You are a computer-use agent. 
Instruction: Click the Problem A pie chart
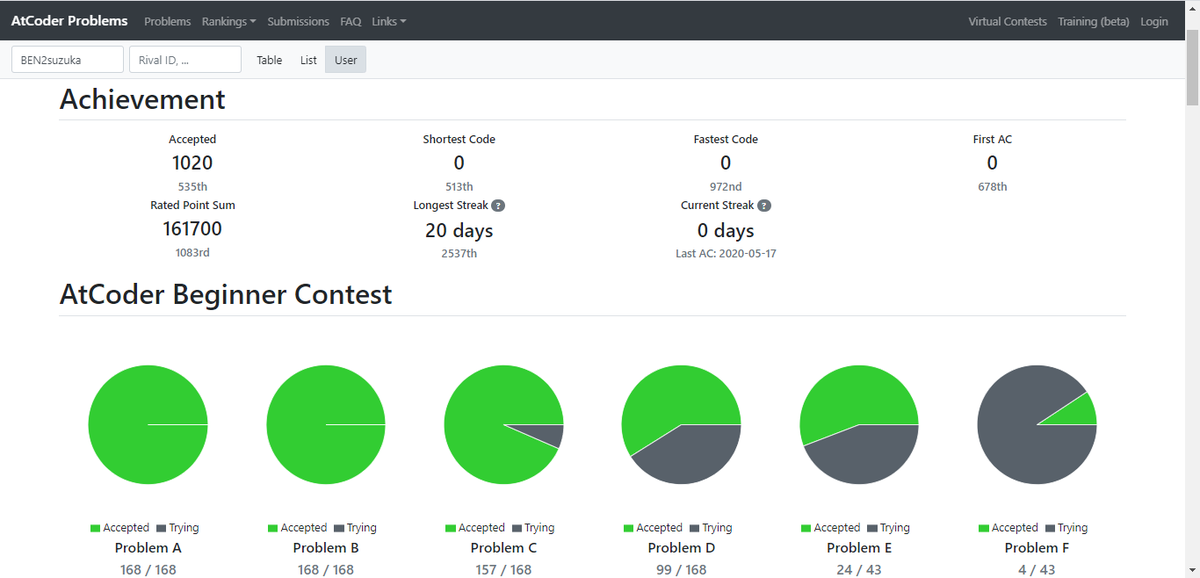click(x=148, y=425)
